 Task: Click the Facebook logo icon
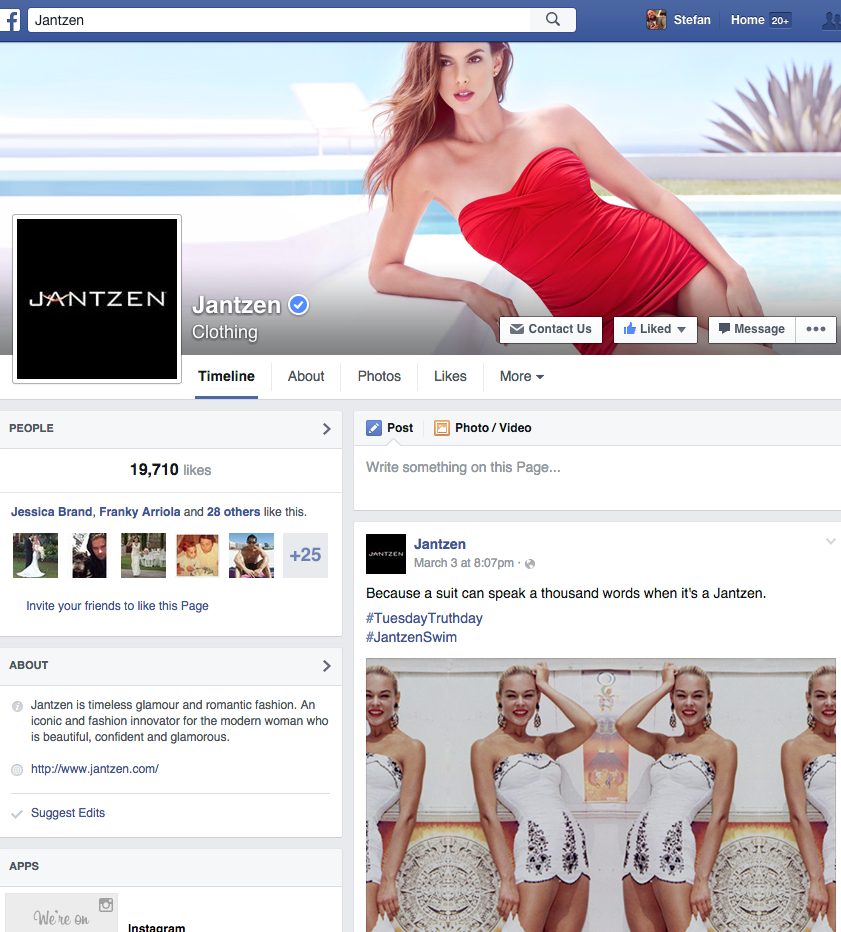(10, 20)
